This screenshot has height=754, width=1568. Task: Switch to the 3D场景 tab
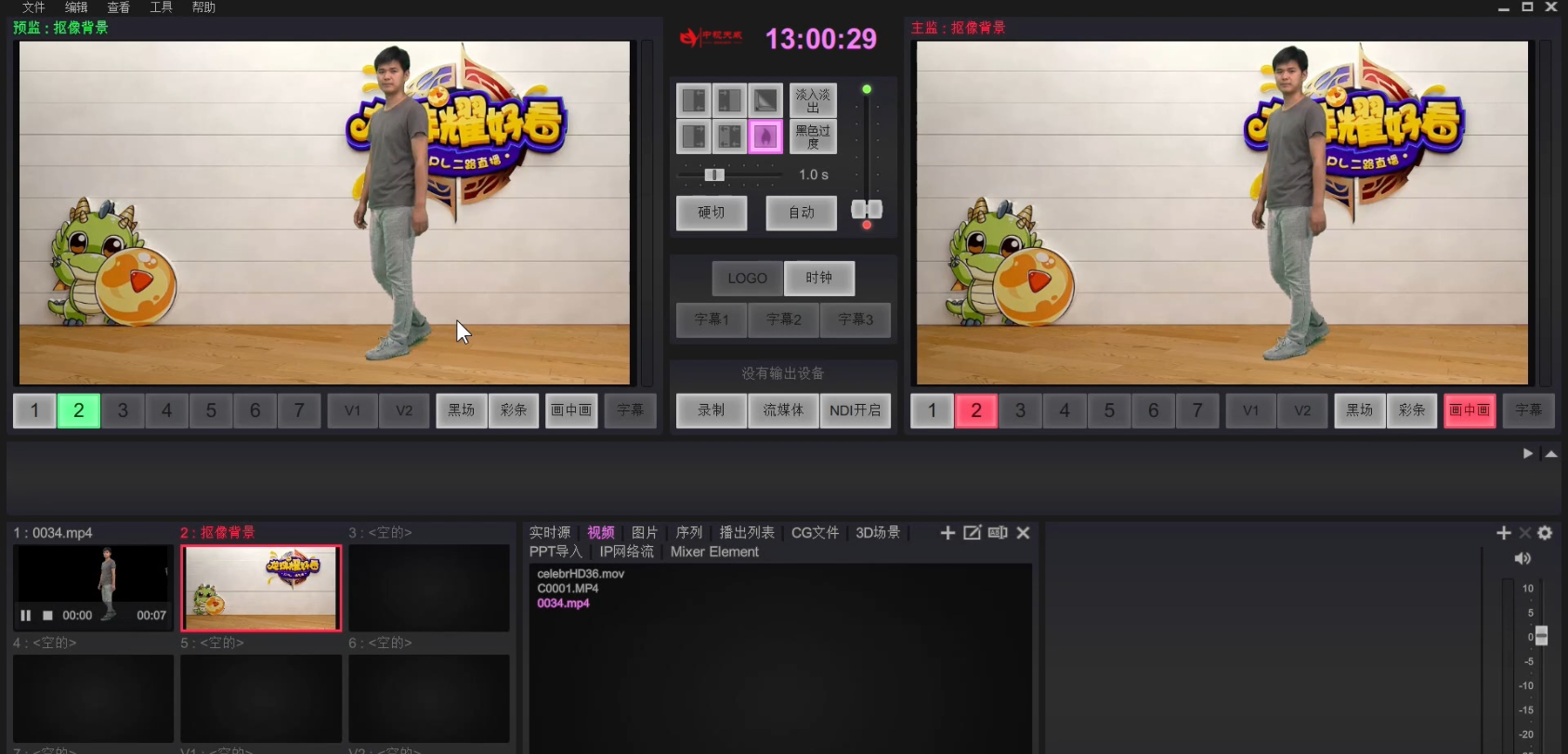click(x=878, y=532)
